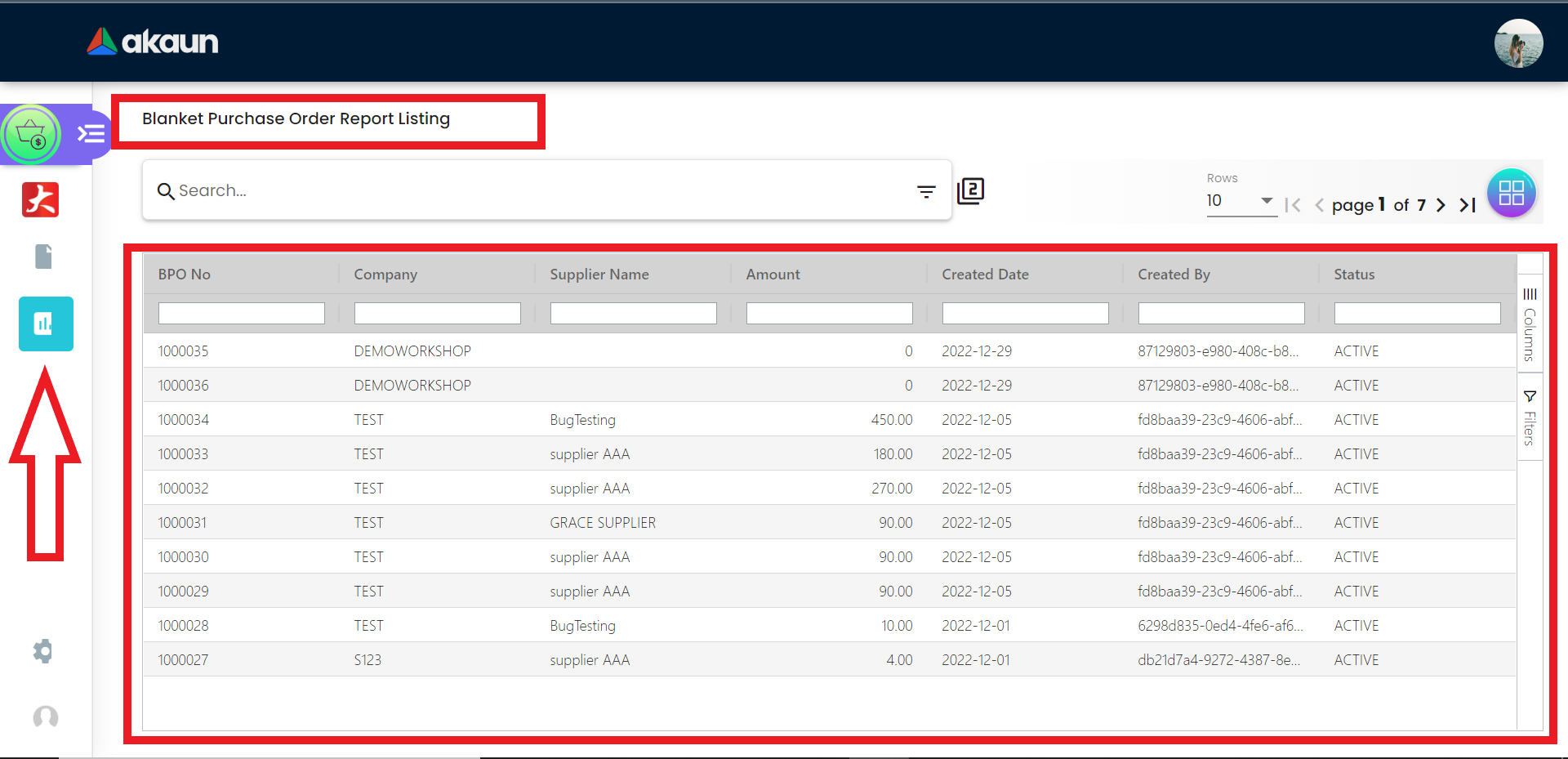Go to the next page arrow
Image resolution: width=1568 pixels, height=759 pixels.
click(x=1441, y=205)
